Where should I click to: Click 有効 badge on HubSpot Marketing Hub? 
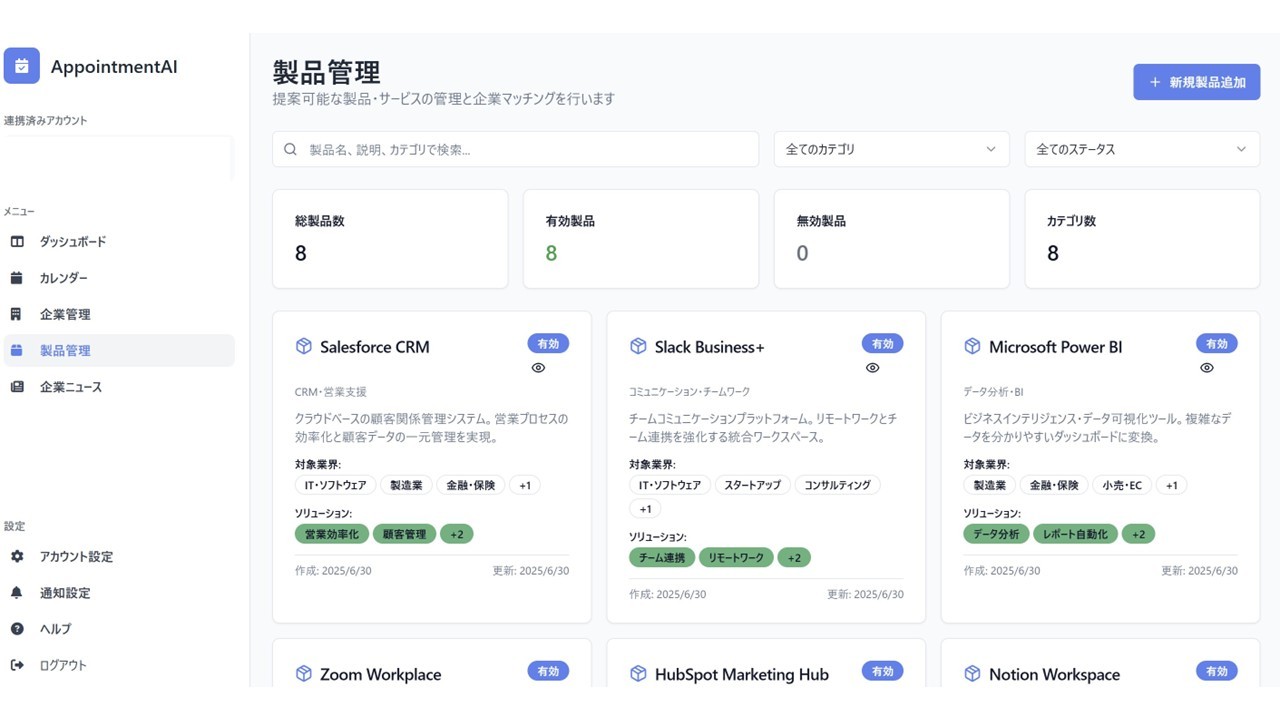coord(882,671)
